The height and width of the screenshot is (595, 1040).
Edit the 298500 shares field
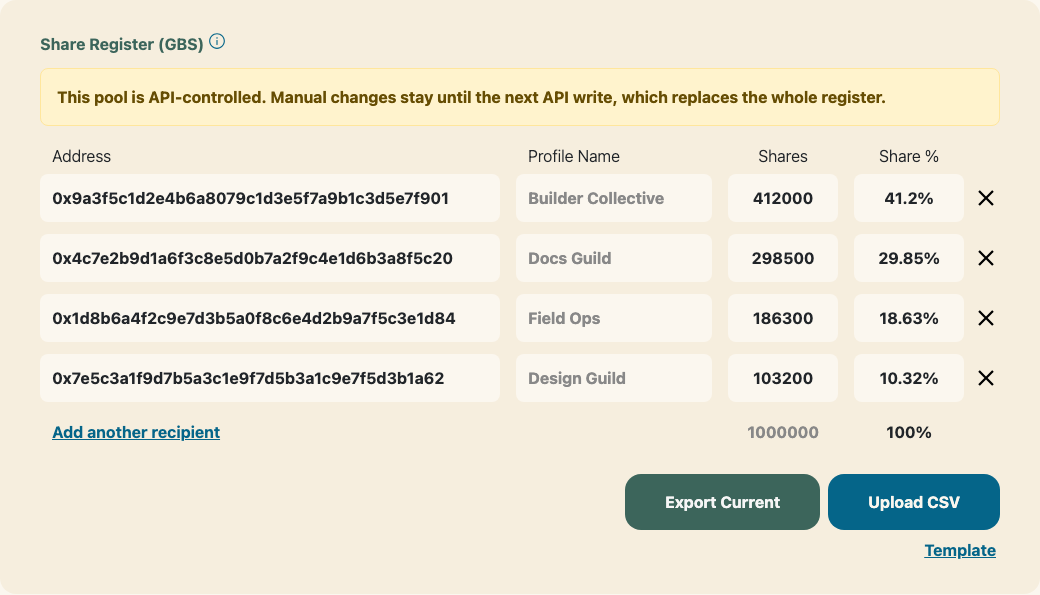(783, 258)
